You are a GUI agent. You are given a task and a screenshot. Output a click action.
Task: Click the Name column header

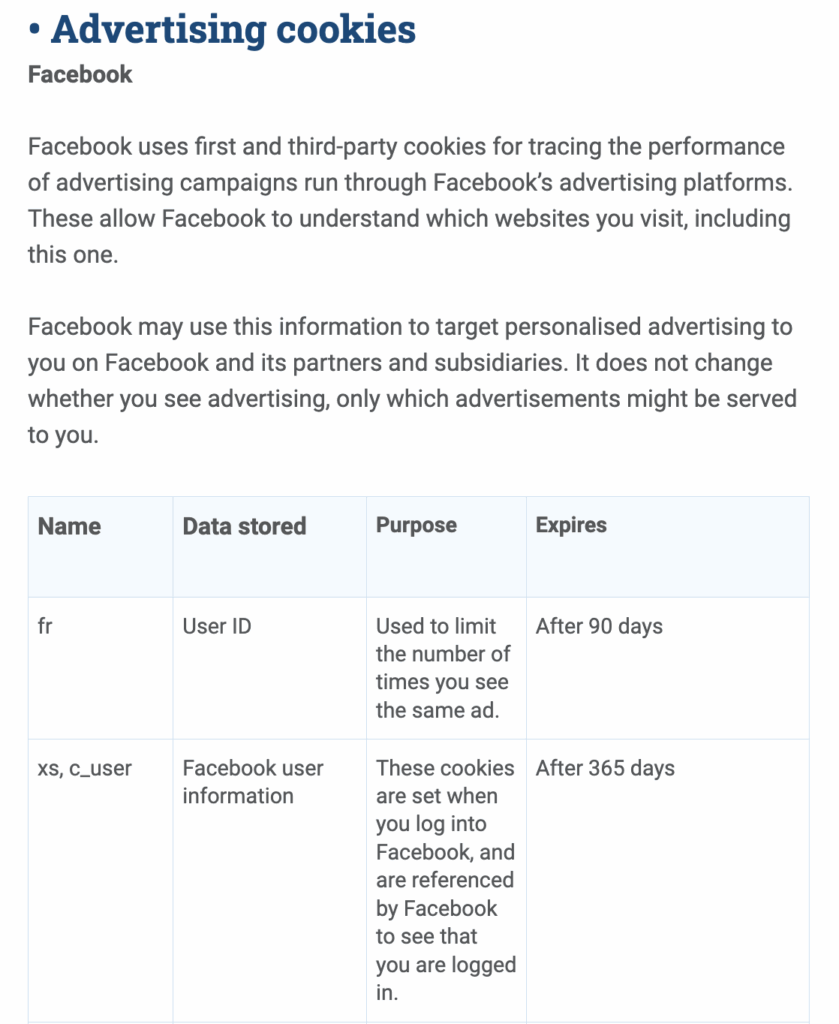69,526
